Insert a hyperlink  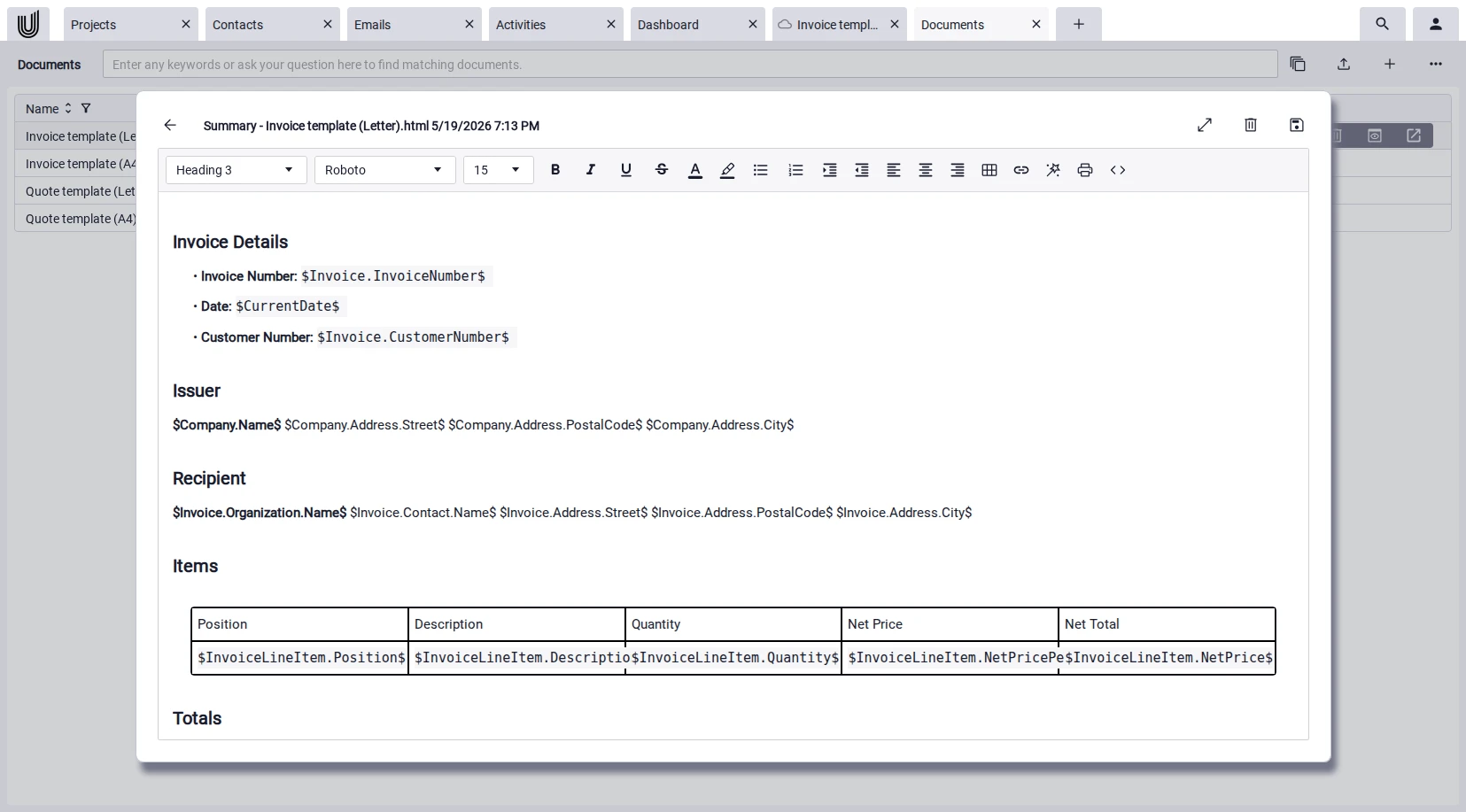tap(1021, 170)
